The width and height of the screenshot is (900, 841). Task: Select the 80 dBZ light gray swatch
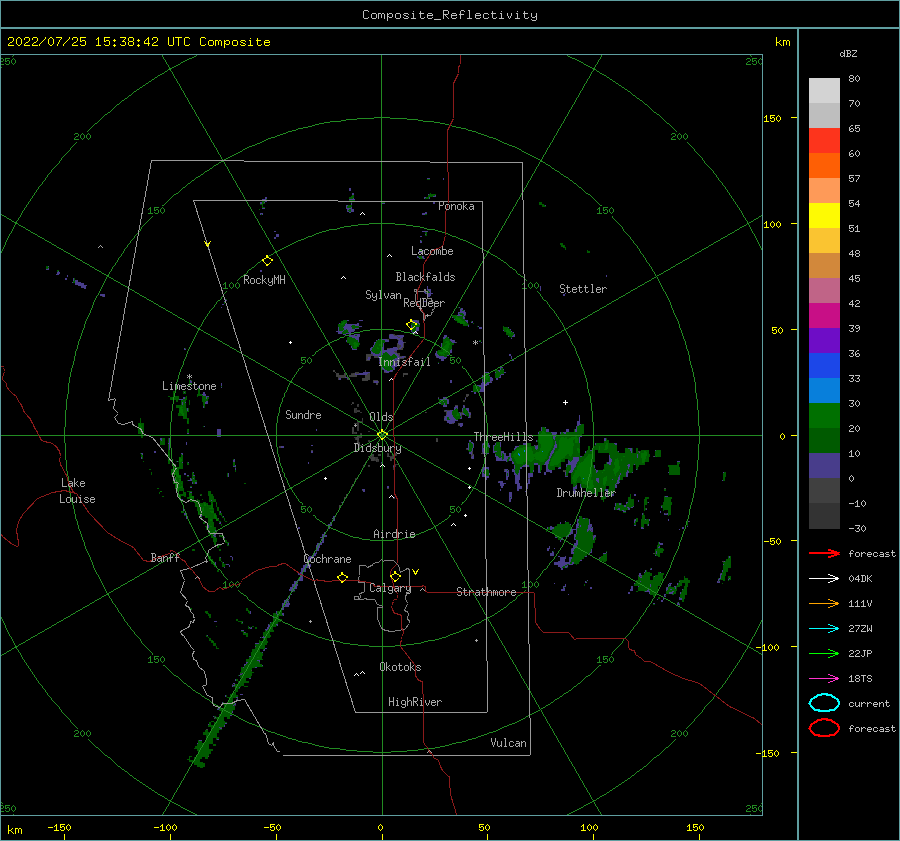[x=824, y=90]
